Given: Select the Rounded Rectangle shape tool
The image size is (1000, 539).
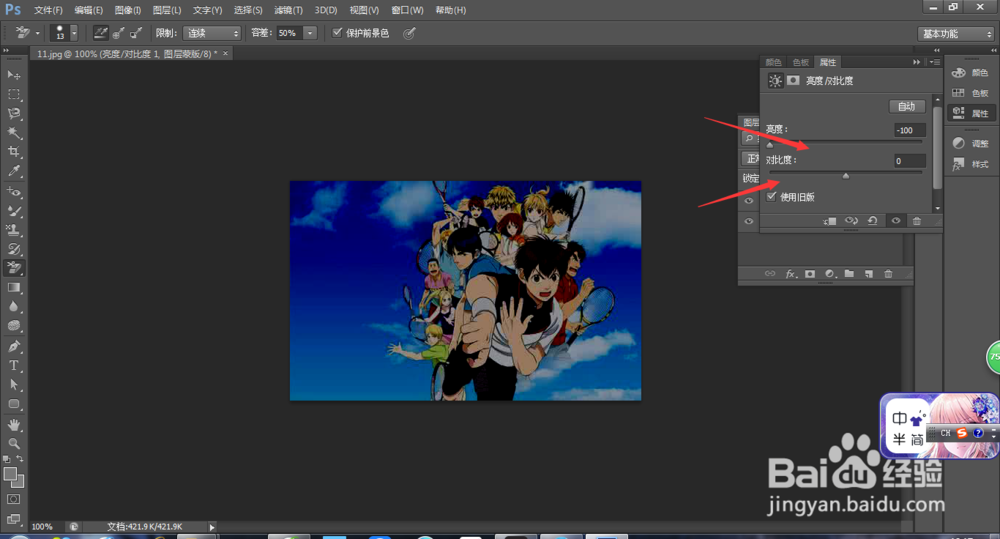Looking at the screenshot, I should [13, 404].
